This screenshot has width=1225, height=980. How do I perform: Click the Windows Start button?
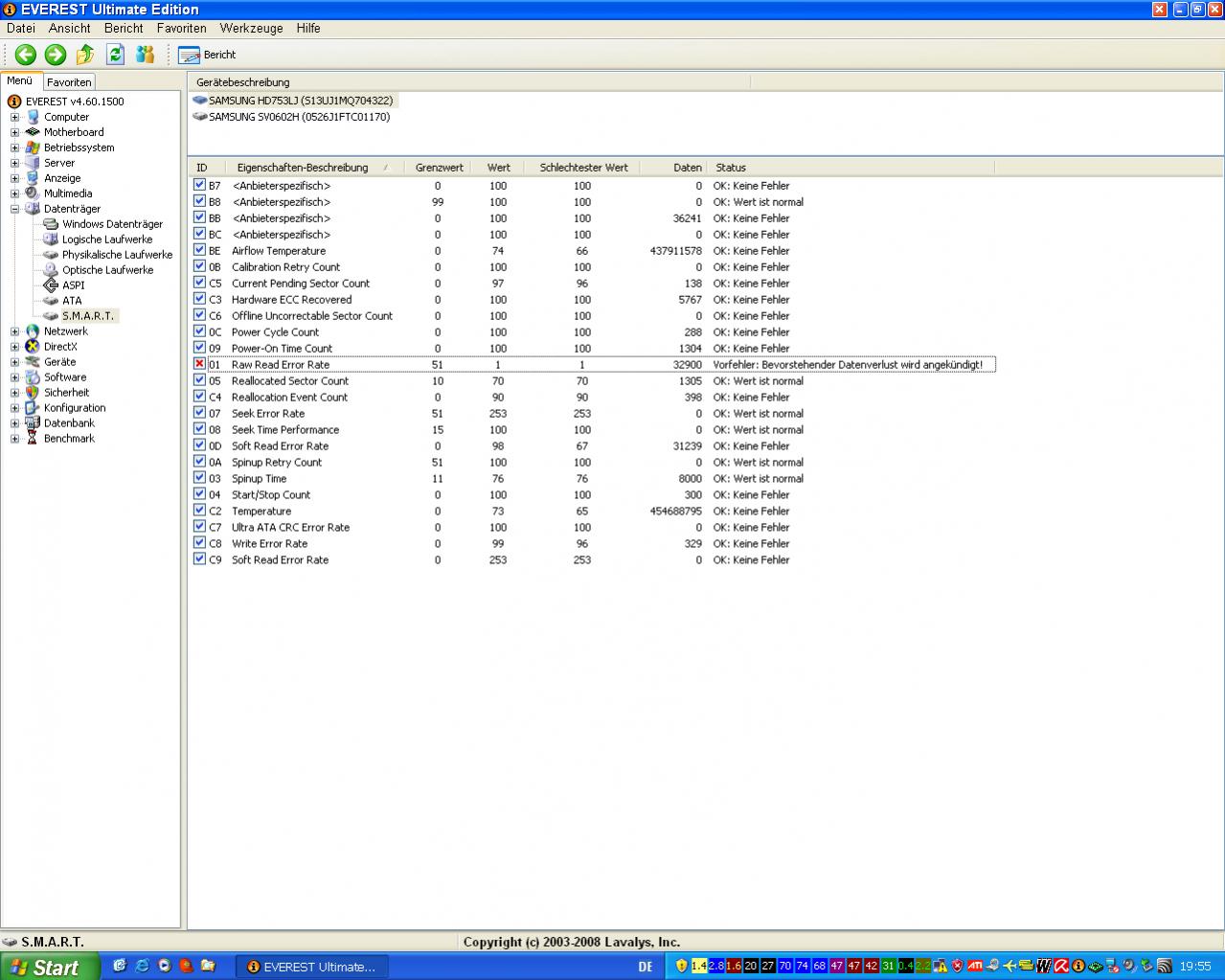pyautogui.click(x=50, y=967)
